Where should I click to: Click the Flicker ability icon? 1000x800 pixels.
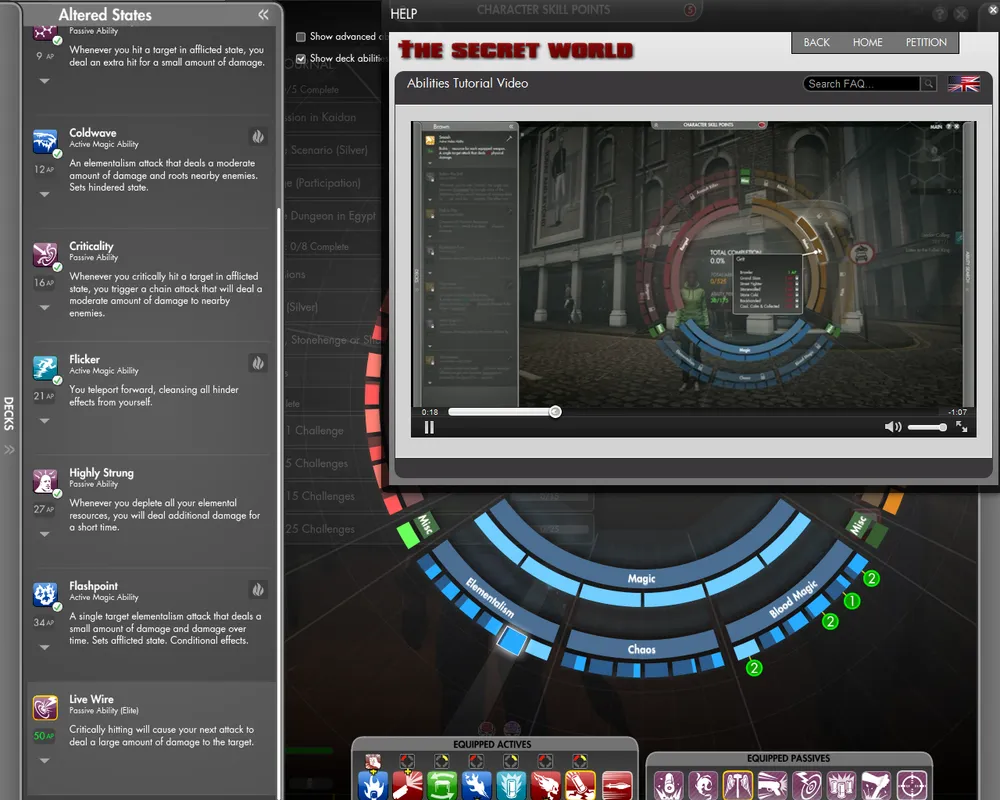point(45,368)
